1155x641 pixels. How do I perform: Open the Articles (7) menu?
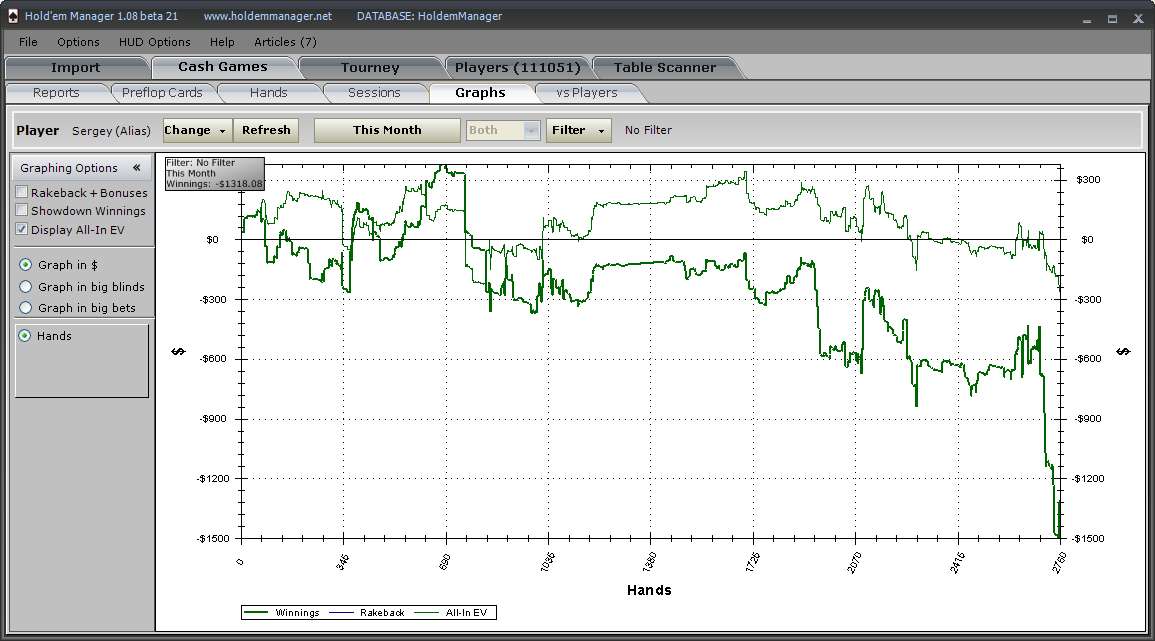coord(285,42)
